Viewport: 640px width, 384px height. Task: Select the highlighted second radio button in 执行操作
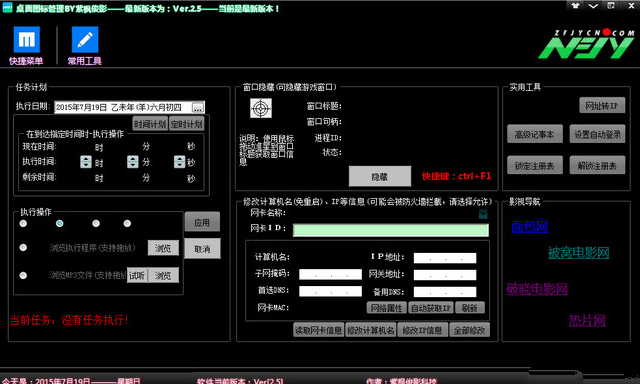(x=60, y=223)
